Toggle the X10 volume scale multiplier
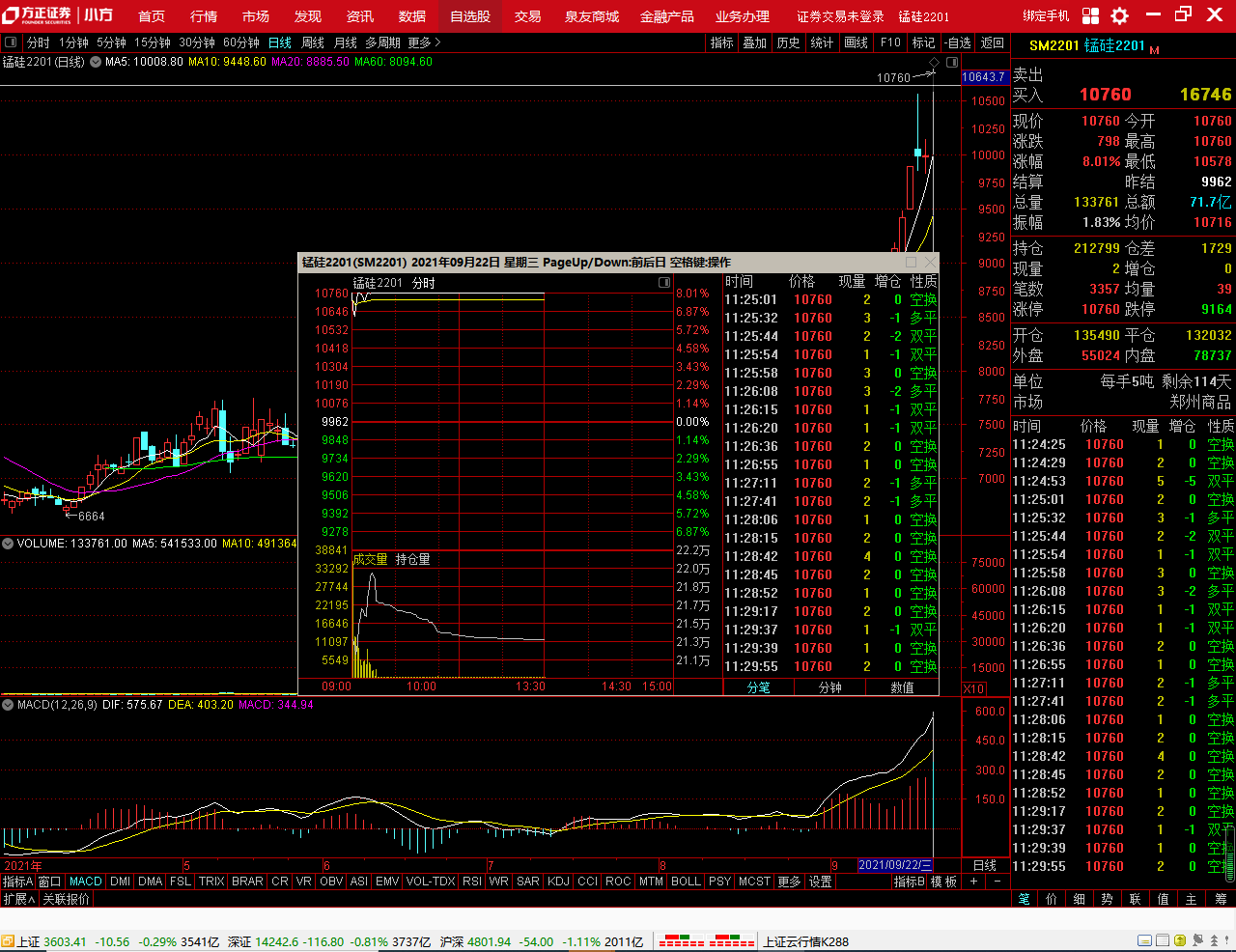 (973, 688)
